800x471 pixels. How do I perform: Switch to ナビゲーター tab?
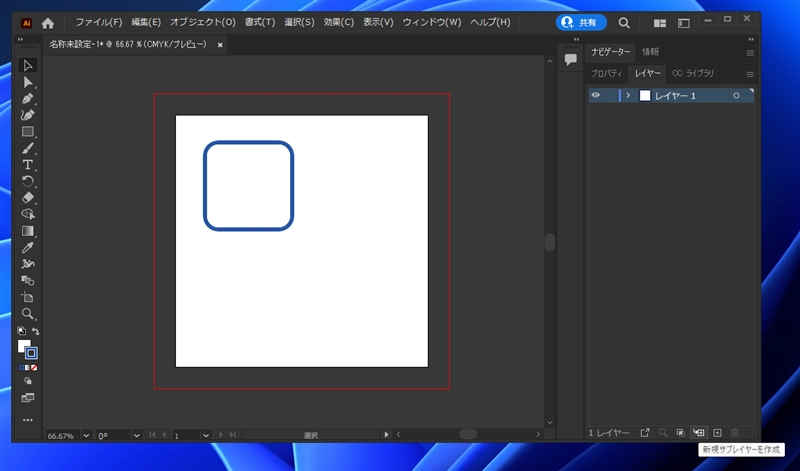click(x=610, y=52)
